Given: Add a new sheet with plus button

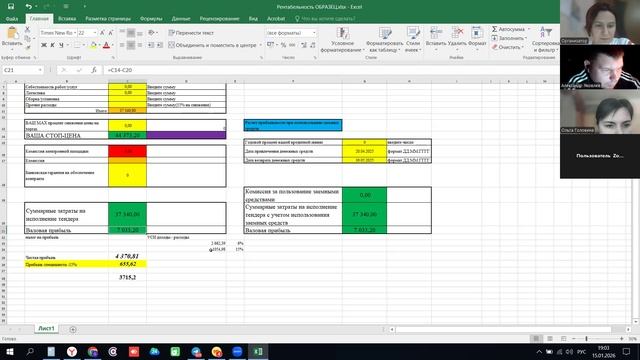Looking at the screenshot, I should point(73,329).
